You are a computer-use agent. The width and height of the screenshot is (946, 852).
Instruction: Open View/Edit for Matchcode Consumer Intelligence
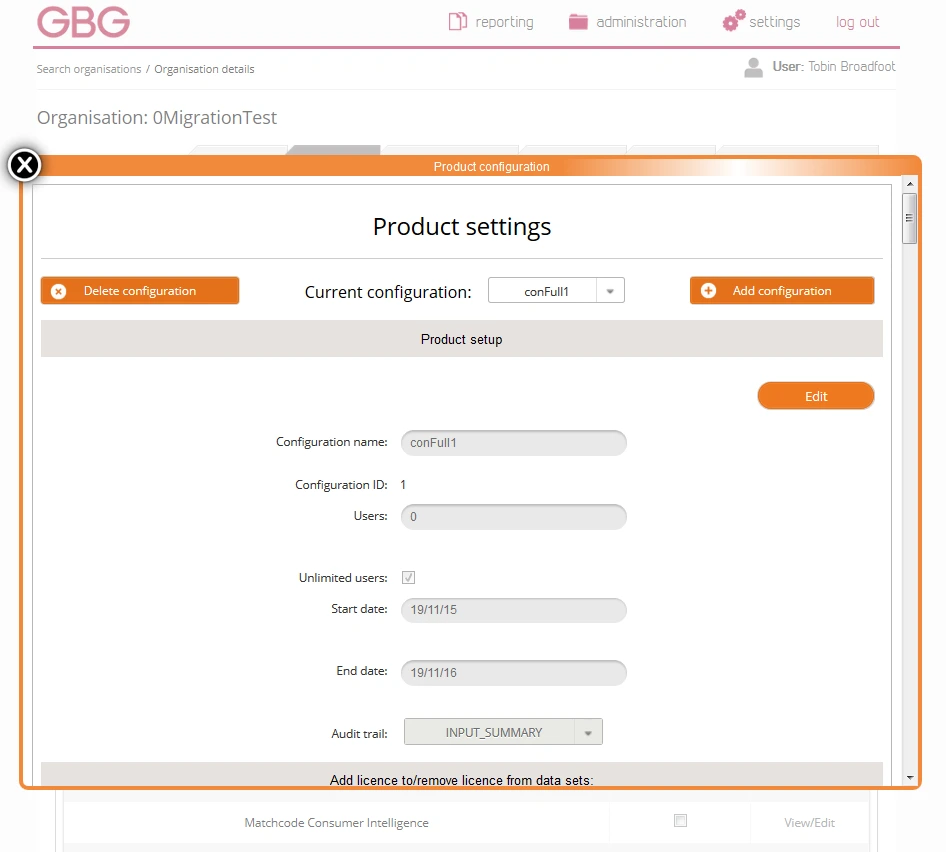click(809, 821)
